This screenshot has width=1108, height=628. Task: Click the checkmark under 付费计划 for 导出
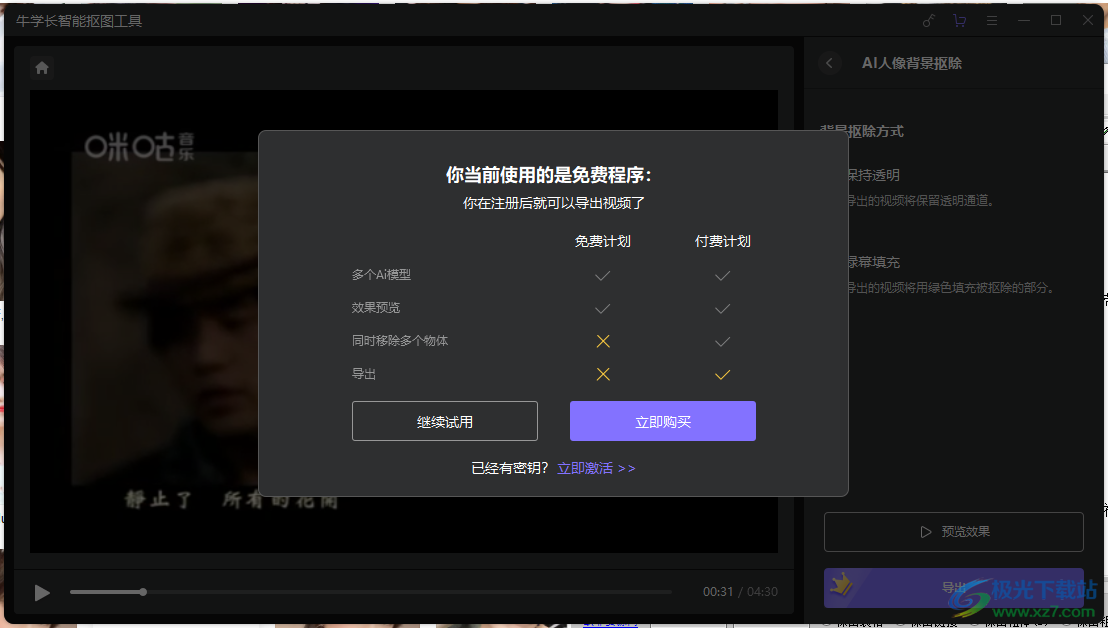click(722, 374)
